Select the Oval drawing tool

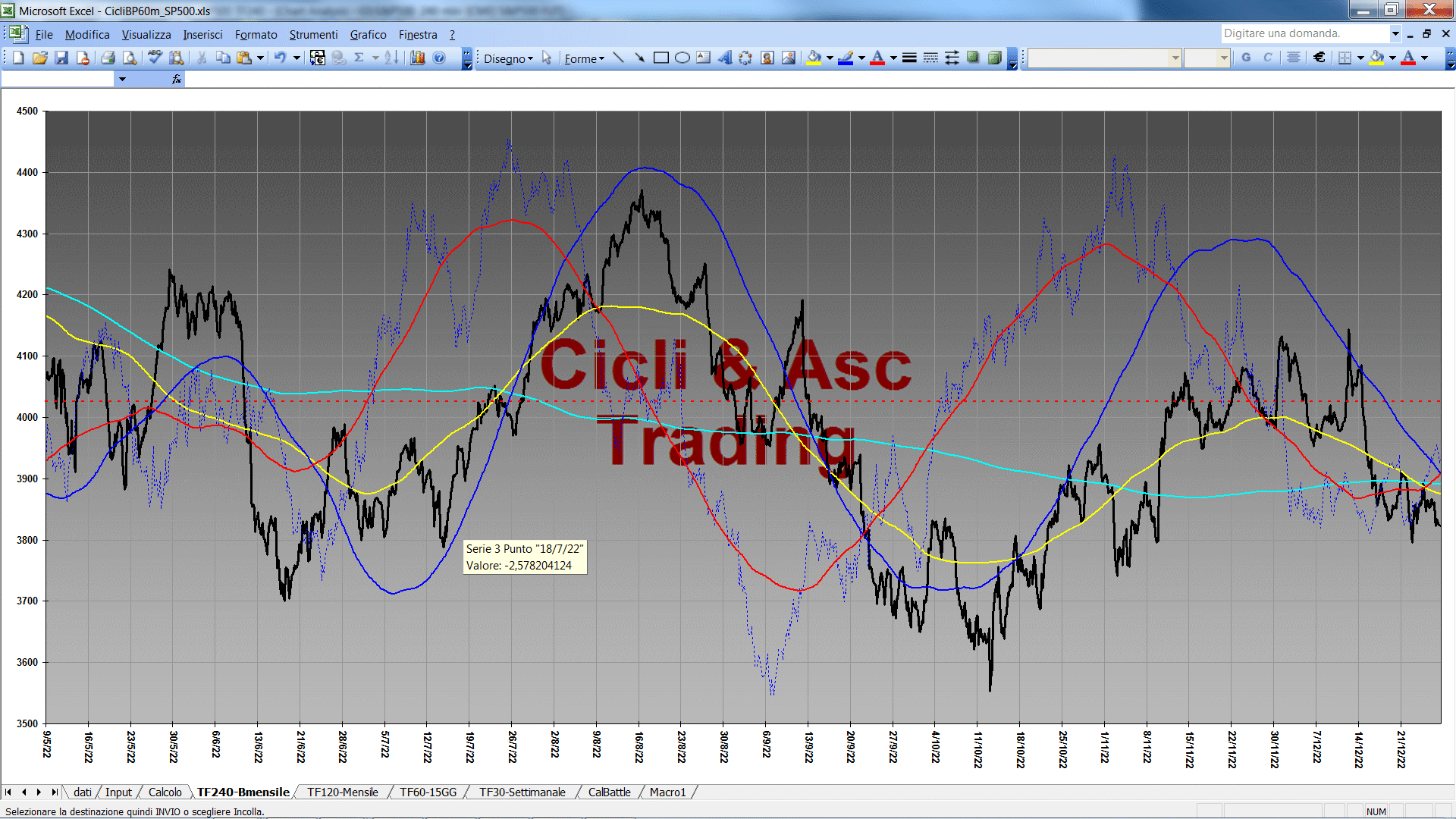(x=682, y=58)
